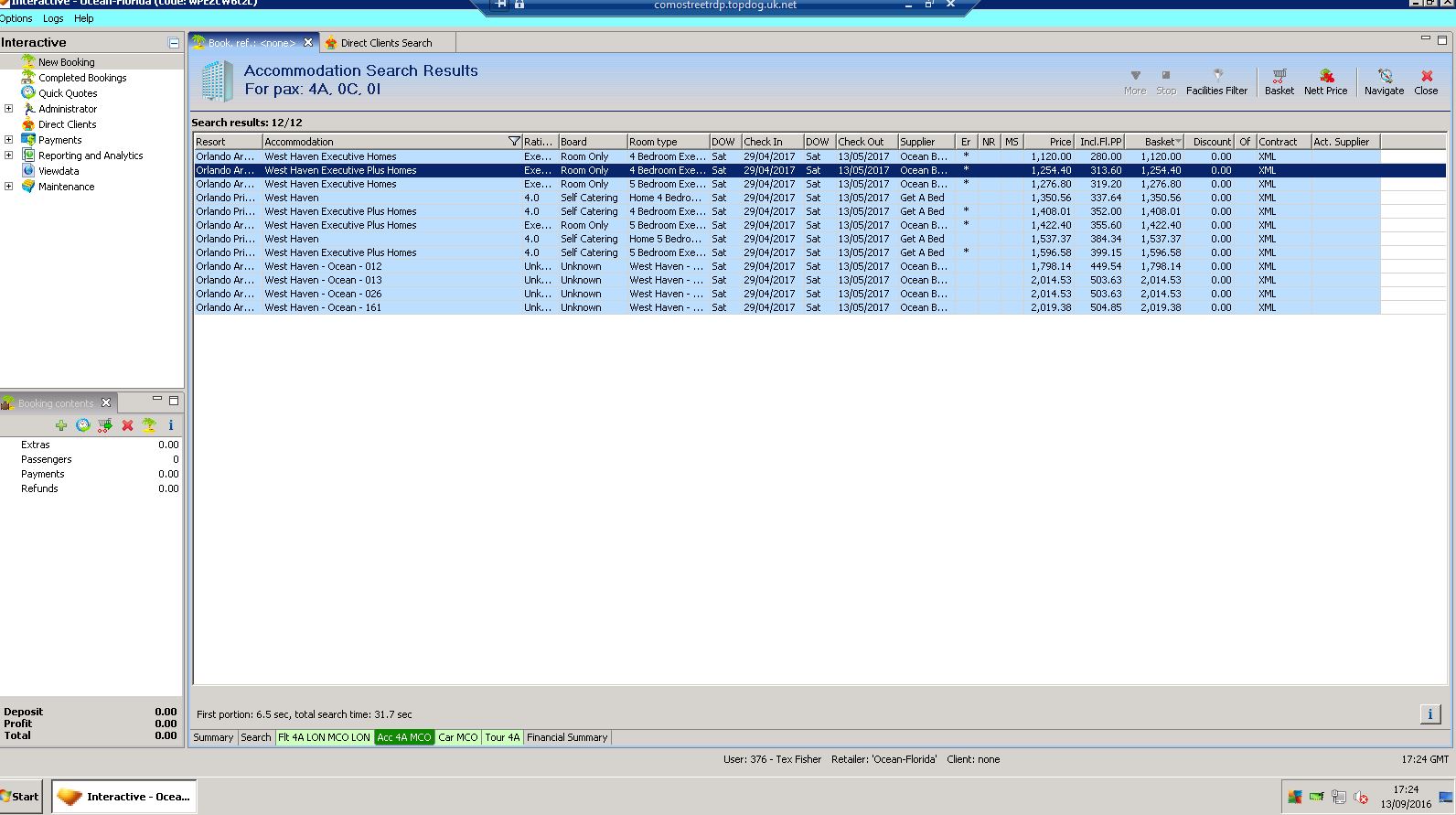Expand the Reporting and Analytics node
This screenshot has width=1456, height=815.
click(9, 155)
